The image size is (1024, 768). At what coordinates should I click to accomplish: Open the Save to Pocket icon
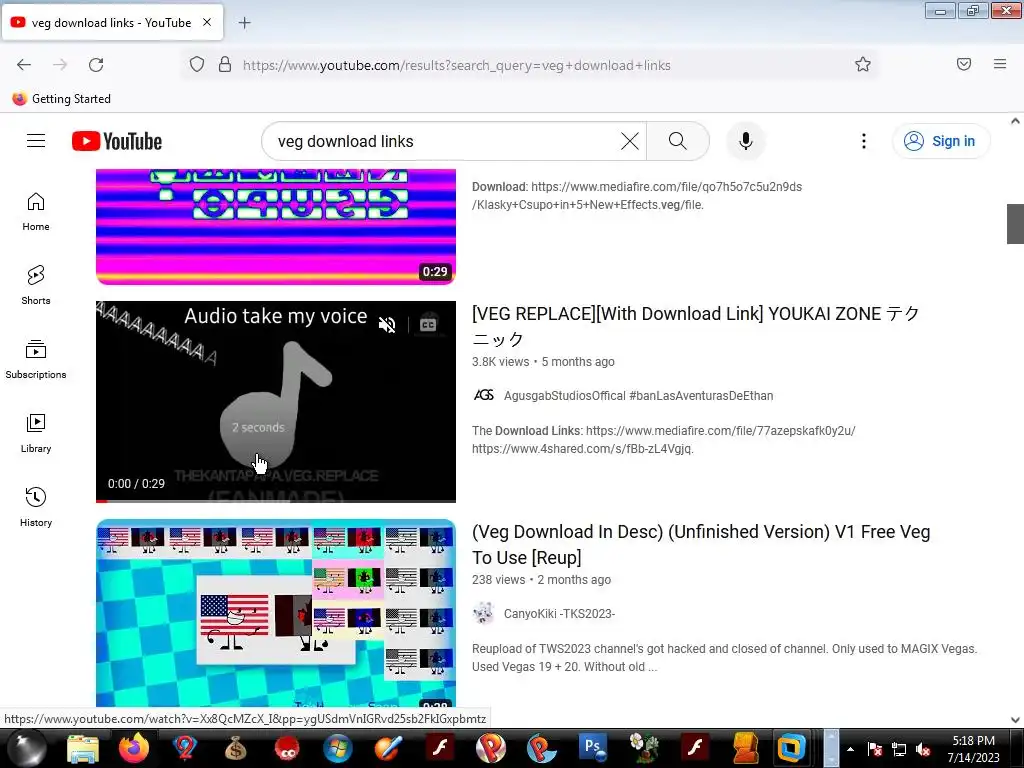(964, 64)
